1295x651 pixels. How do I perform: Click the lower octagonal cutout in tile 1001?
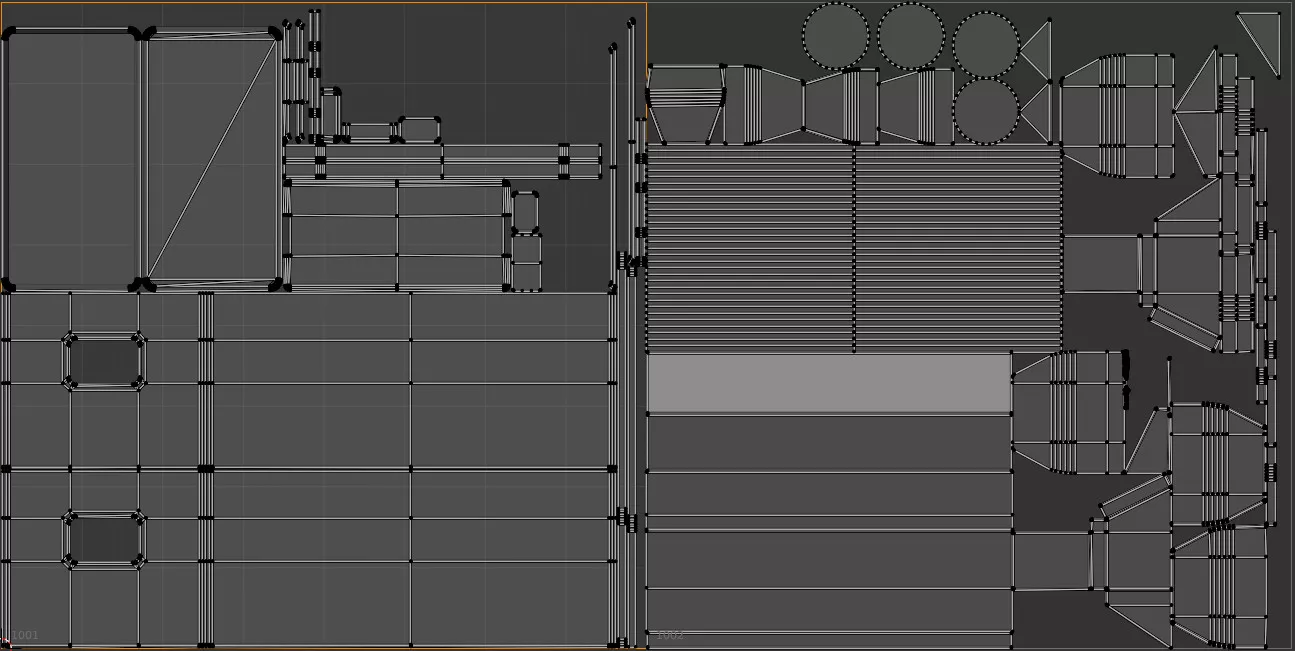pos(105,540)
